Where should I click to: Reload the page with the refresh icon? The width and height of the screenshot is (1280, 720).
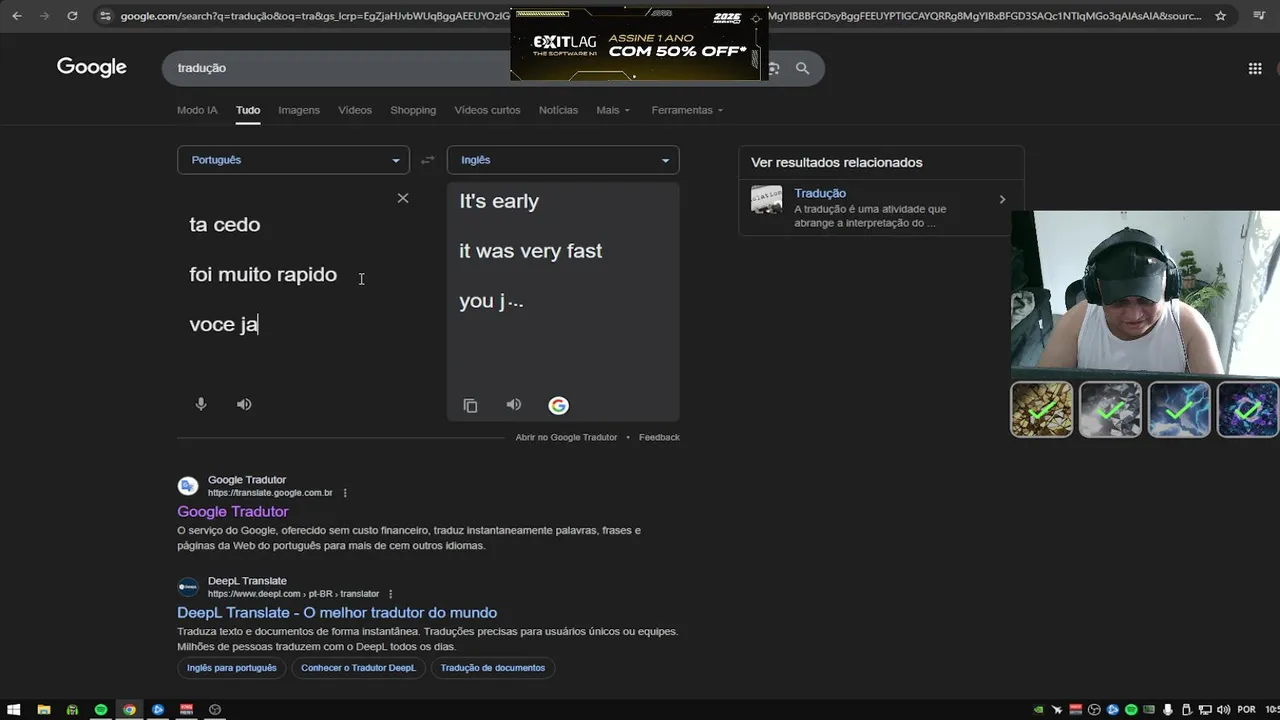pos(72,16)
